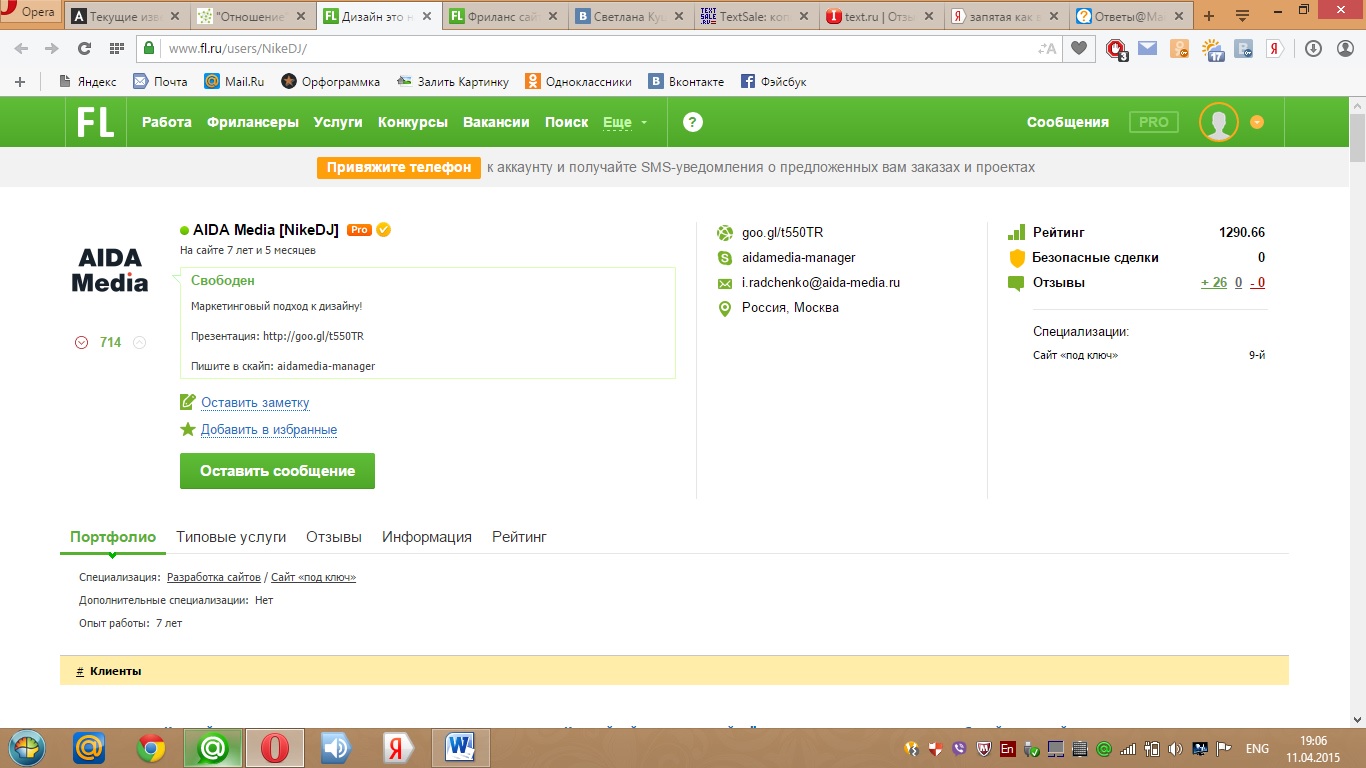
Task: Open 'Разработка сайтов' specialization link
Action: [x=214, y=577]
